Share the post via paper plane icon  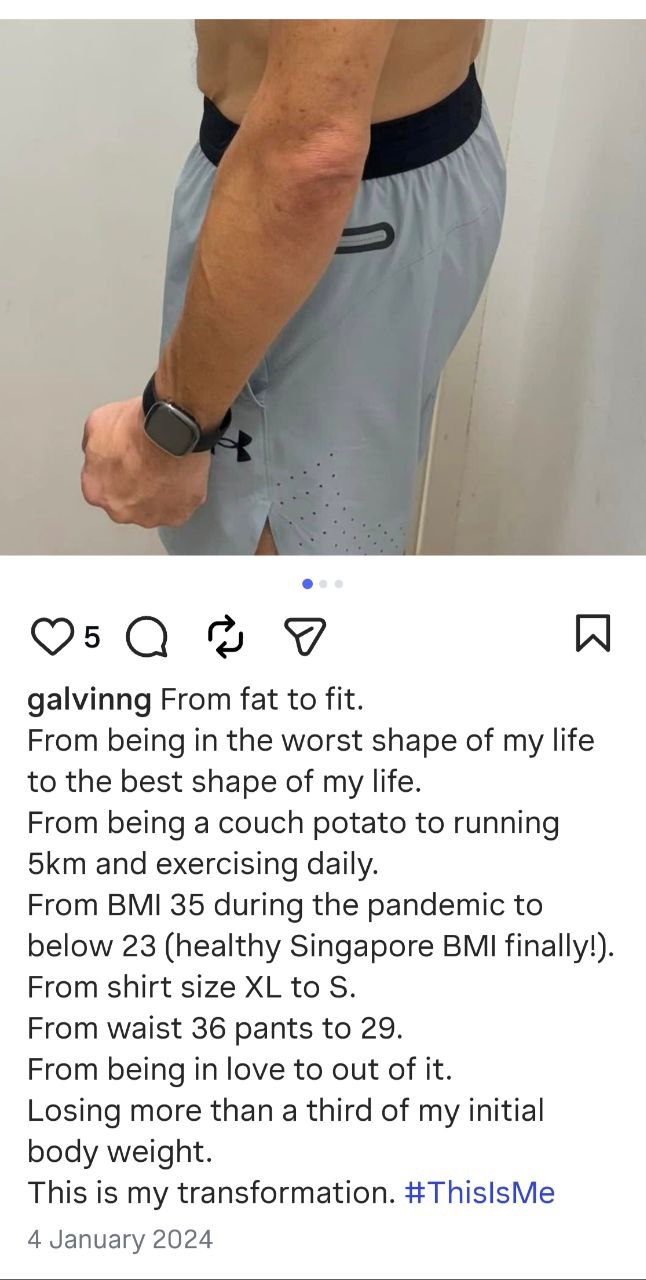click(305, 636)
